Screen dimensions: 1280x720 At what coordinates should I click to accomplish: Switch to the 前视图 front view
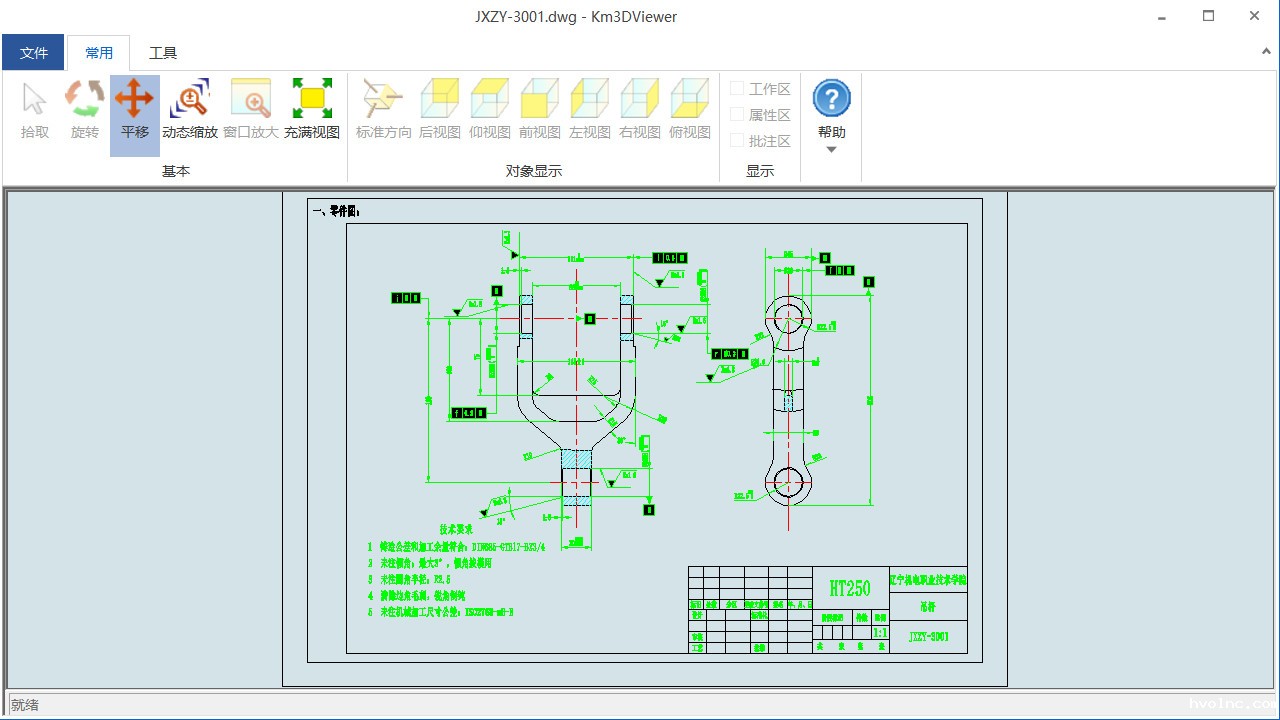[x=539, y=110]
